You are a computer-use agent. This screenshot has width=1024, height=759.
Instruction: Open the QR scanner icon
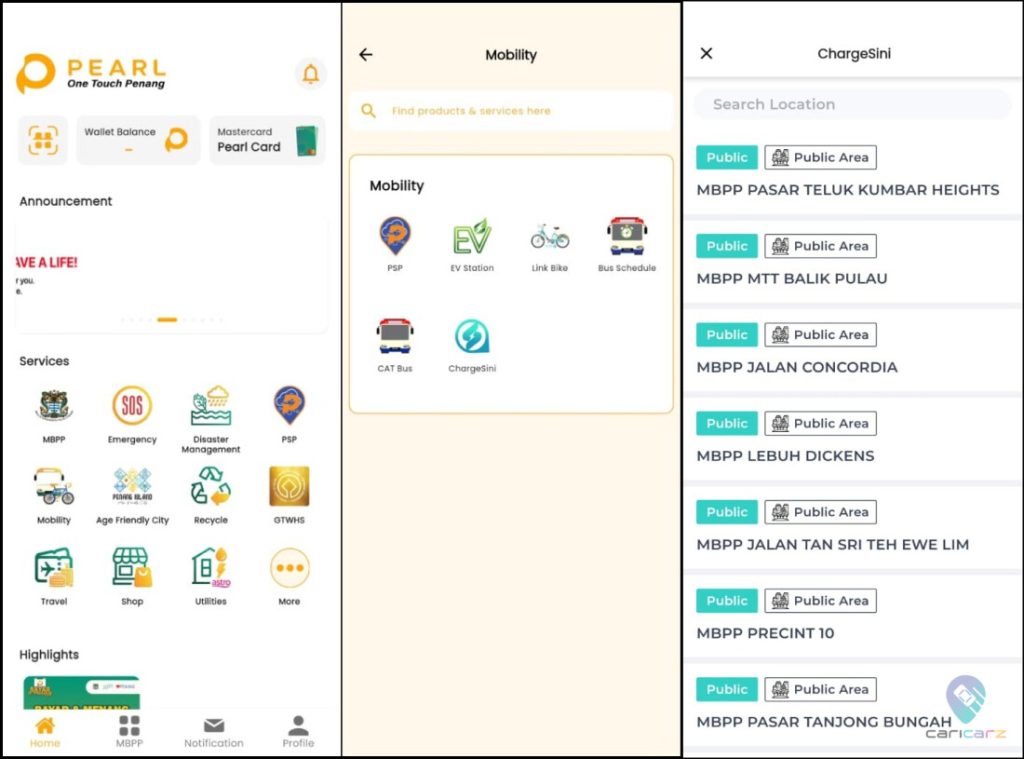[43, 140]
